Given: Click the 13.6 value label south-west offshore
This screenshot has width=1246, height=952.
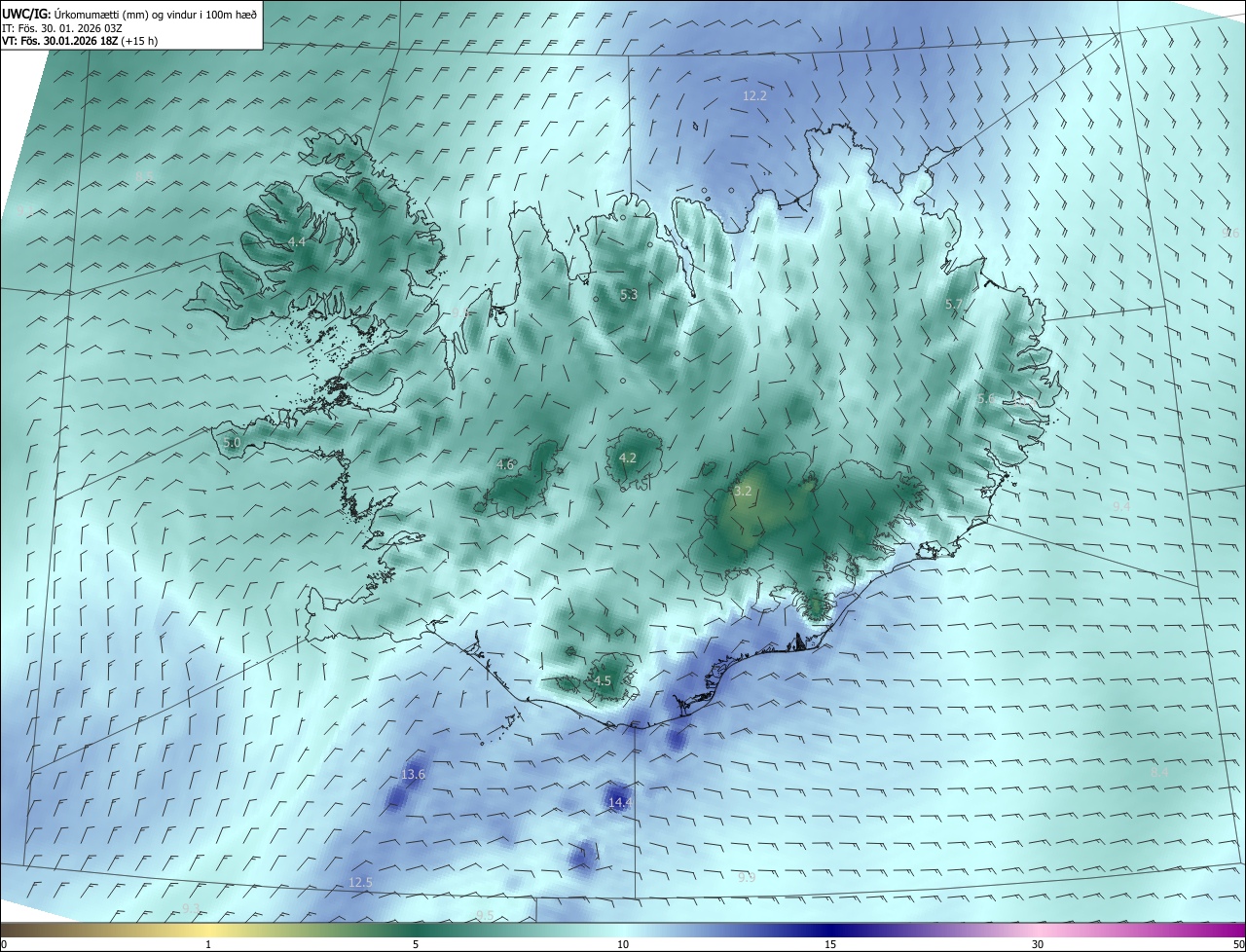Looking at the screenshot, I should click(x=413, y=774).
